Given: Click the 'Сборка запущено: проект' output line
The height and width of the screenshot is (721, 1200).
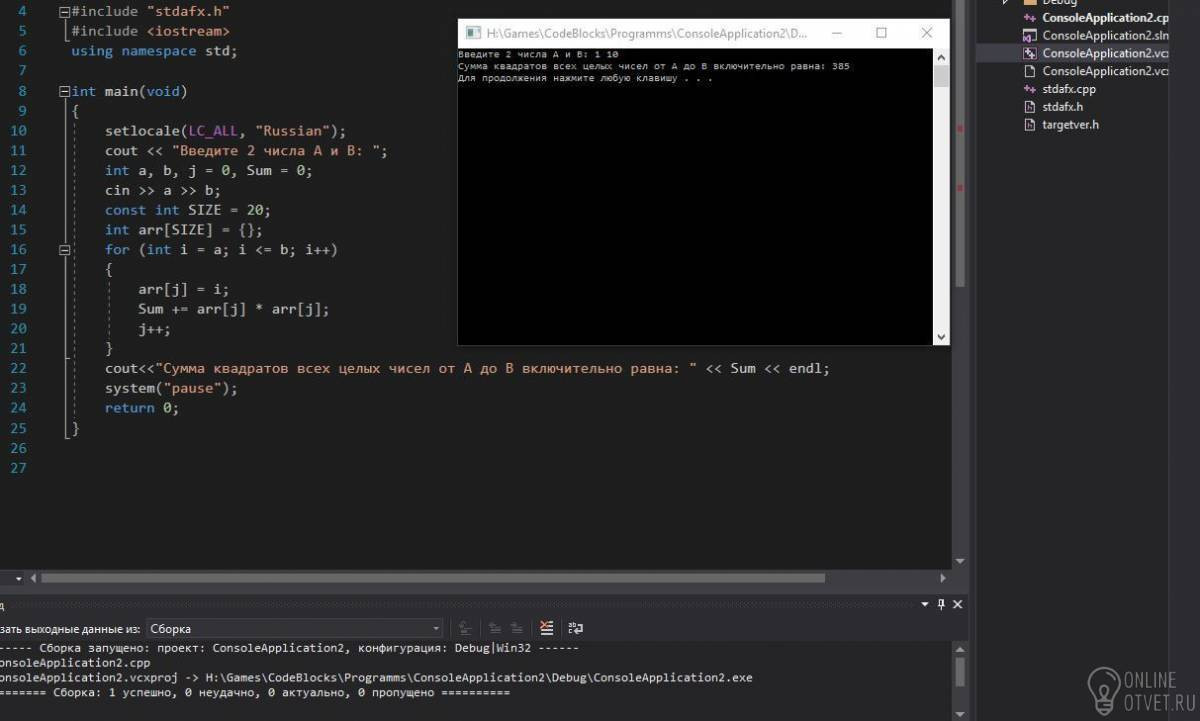Looking at the screenshot, I should point(290,647).
